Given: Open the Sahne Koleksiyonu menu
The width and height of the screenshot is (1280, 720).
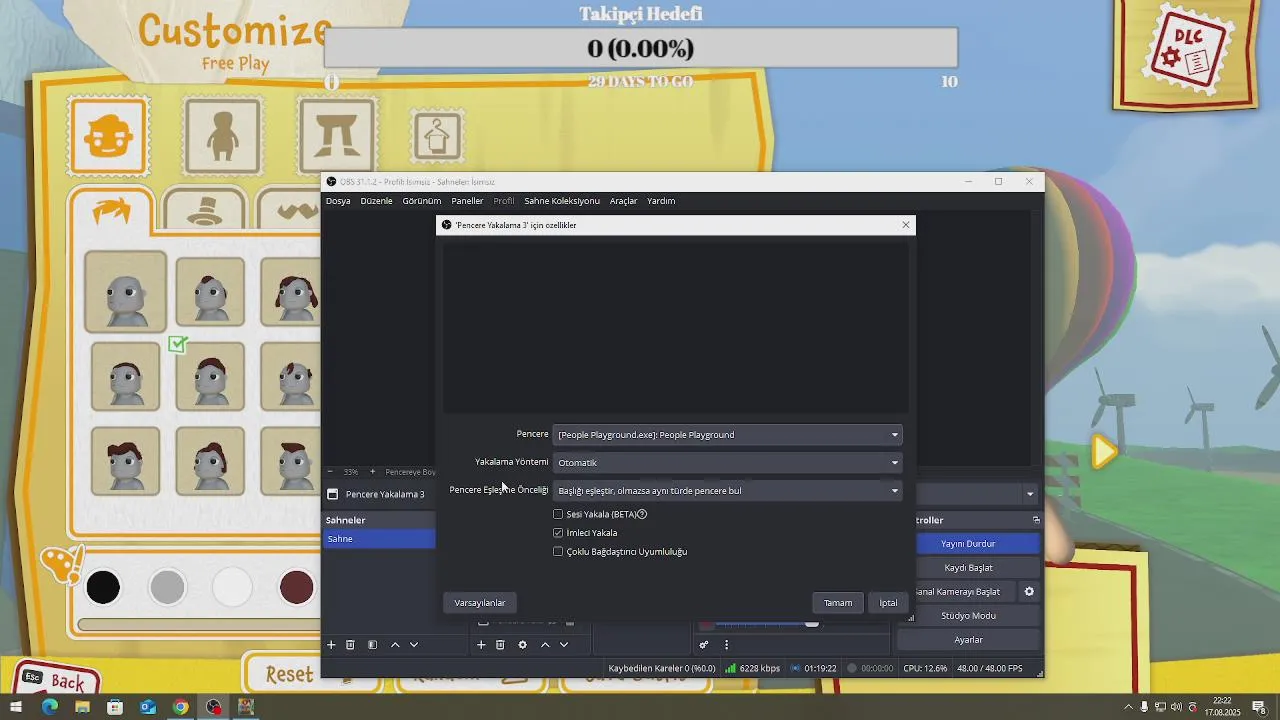Looking at the screenshot, I should pos(562,201).
